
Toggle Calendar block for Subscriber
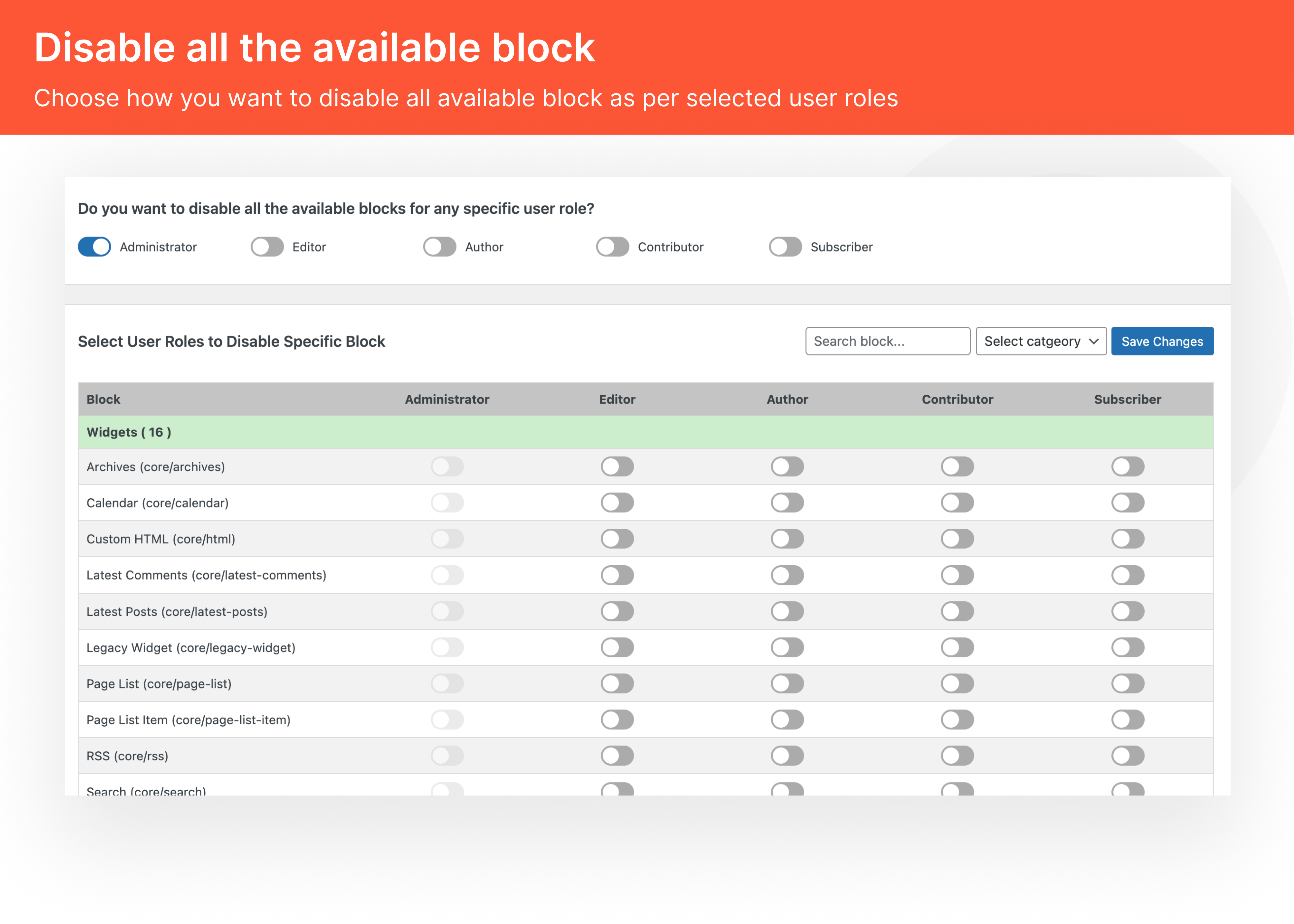click(x=1128, y=503)
